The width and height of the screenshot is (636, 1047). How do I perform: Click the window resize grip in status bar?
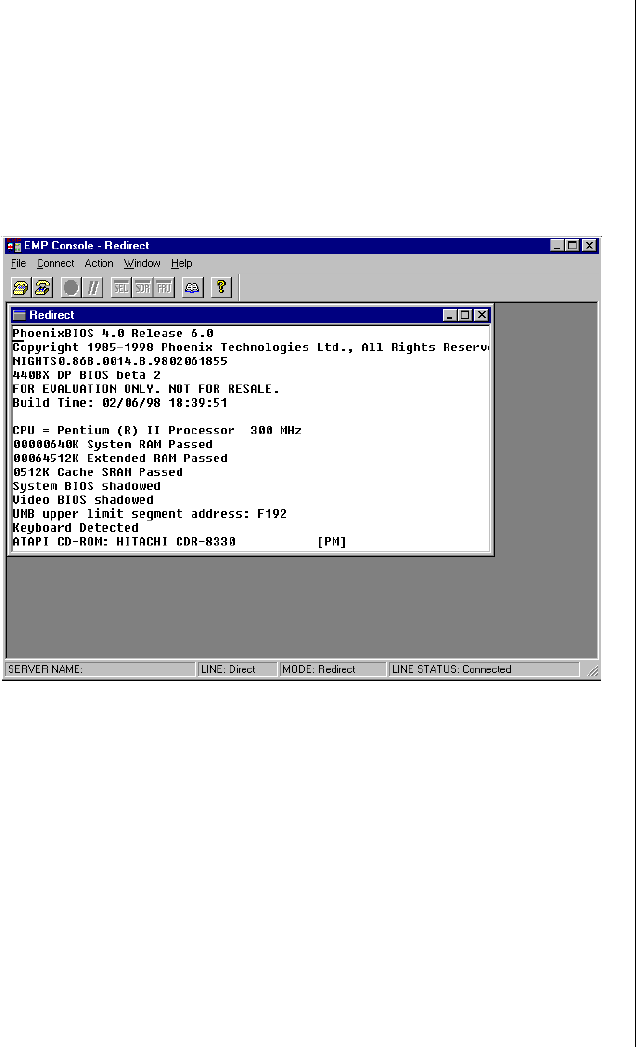[x=592, y=671]
